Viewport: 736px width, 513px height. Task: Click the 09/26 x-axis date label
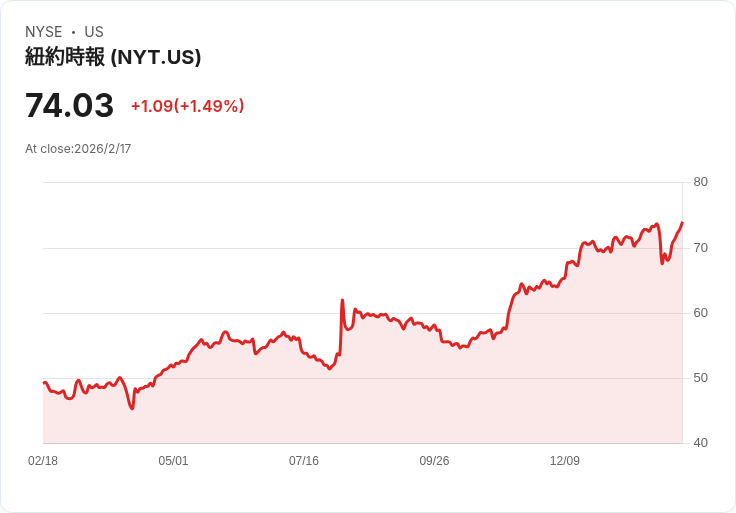click(434, 461)
